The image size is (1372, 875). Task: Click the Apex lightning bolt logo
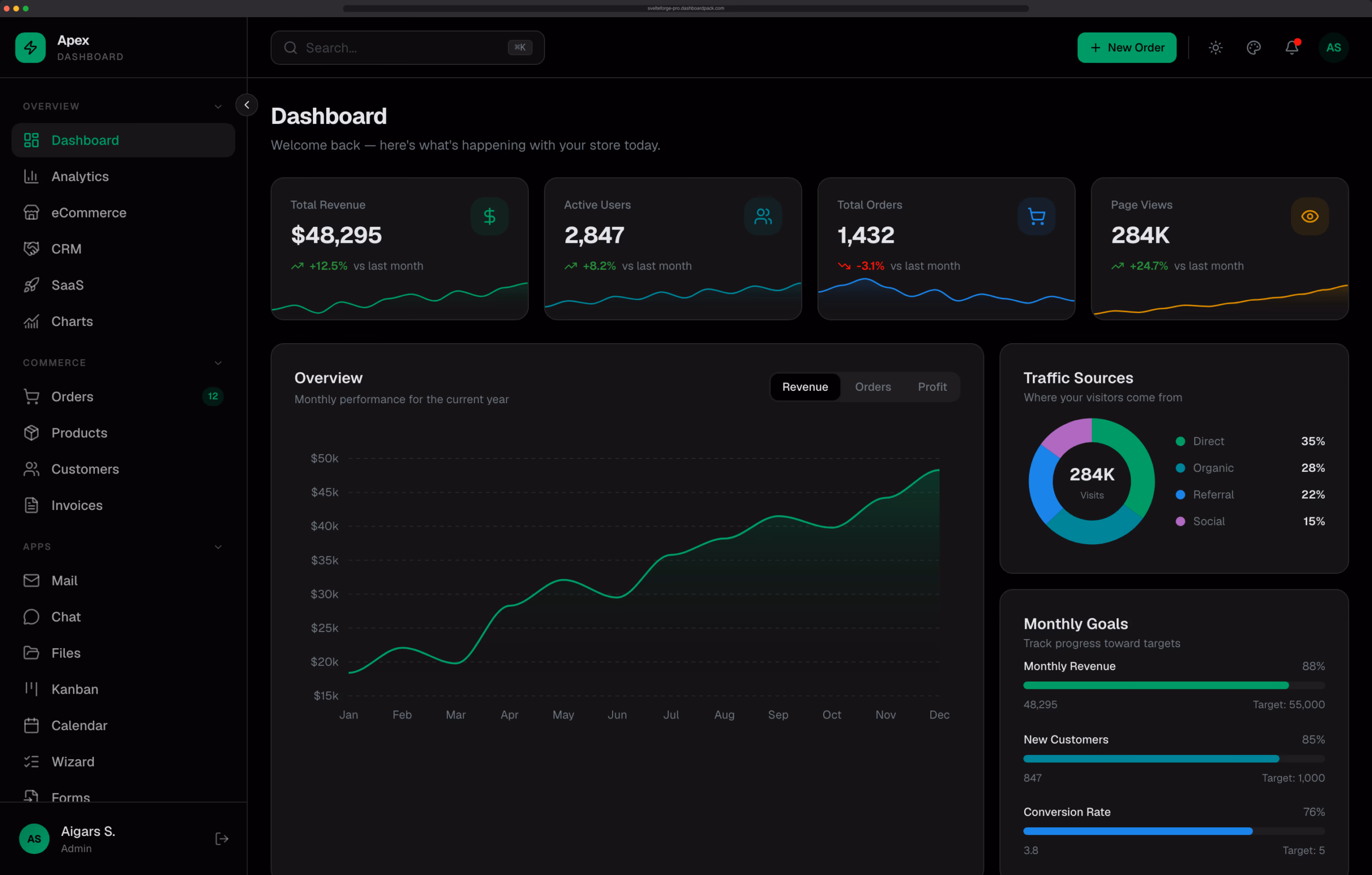(30, 47)
